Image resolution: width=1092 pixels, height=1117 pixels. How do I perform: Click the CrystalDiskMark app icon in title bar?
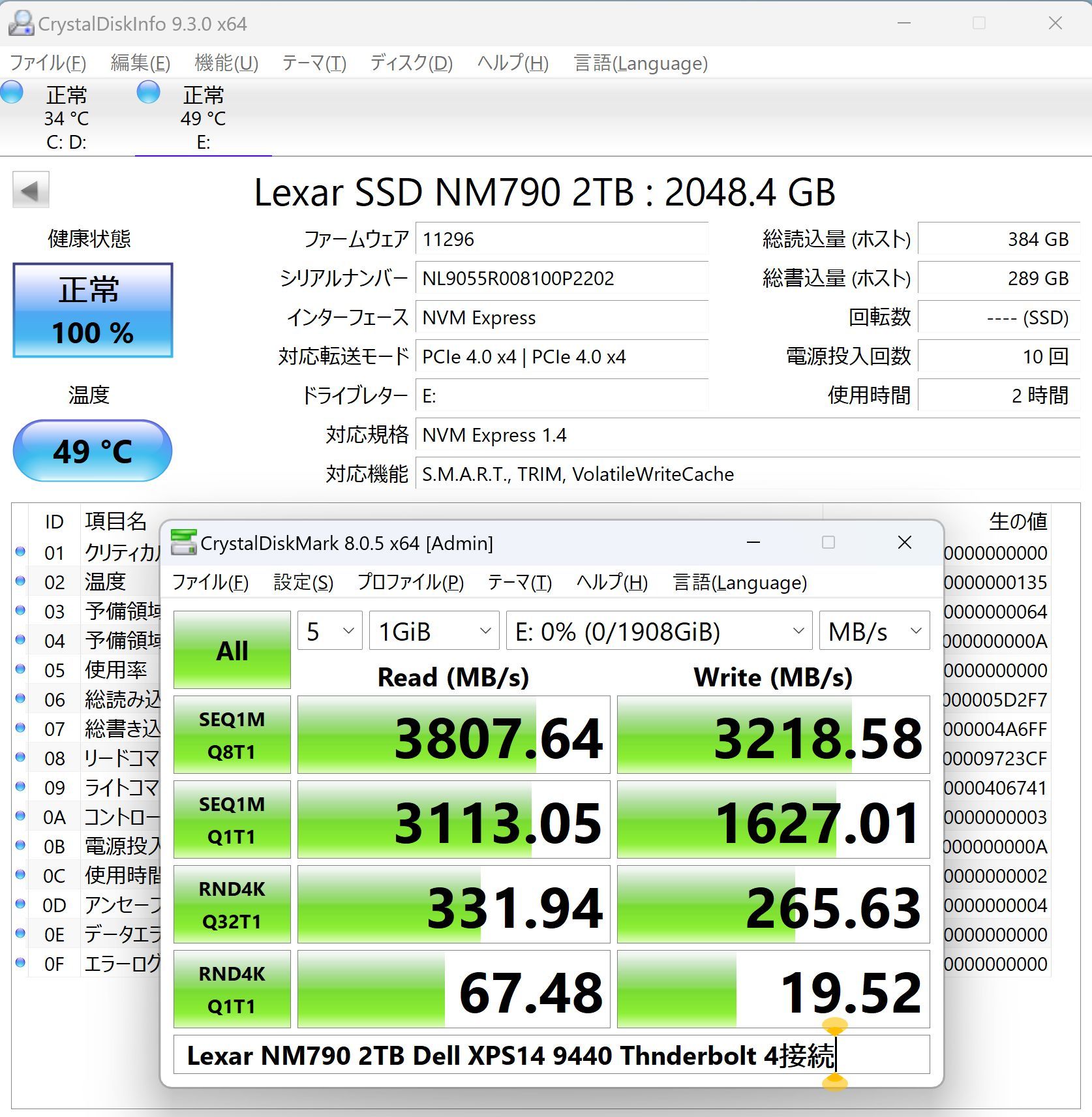pos(183,543)
